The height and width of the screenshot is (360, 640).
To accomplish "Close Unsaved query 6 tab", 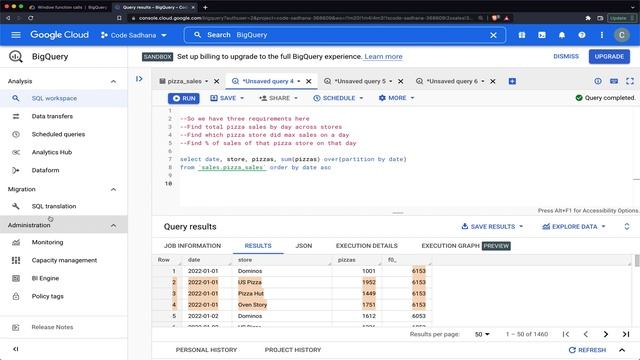I will tap(493, 81).
